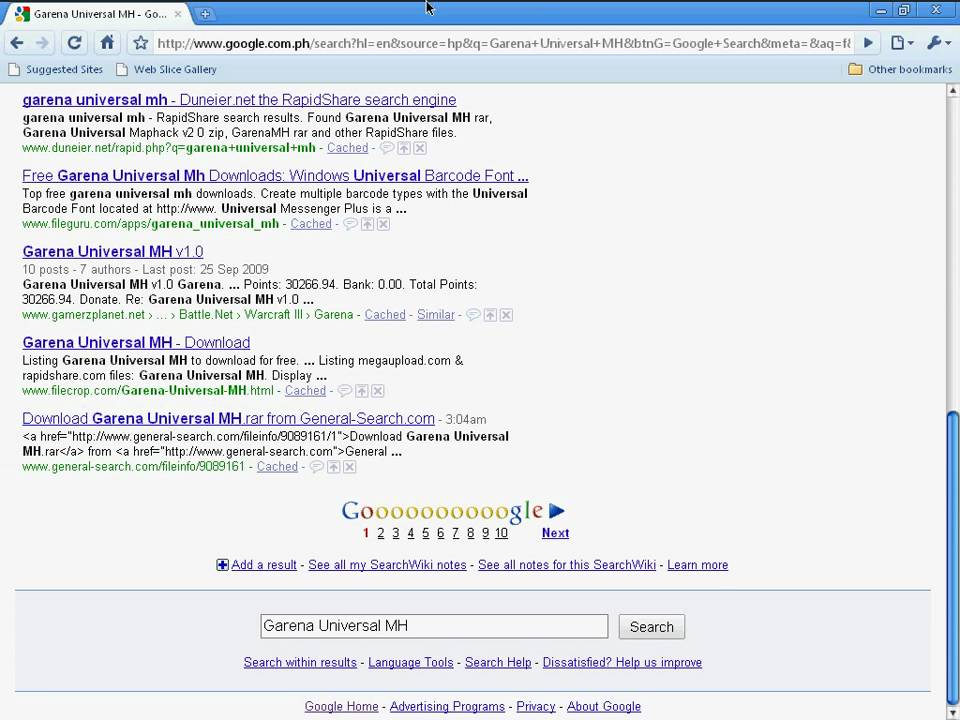Promote the general-search.com result
Screen dimensions: 960x720
pyautogui.click(x=334, y=467)
